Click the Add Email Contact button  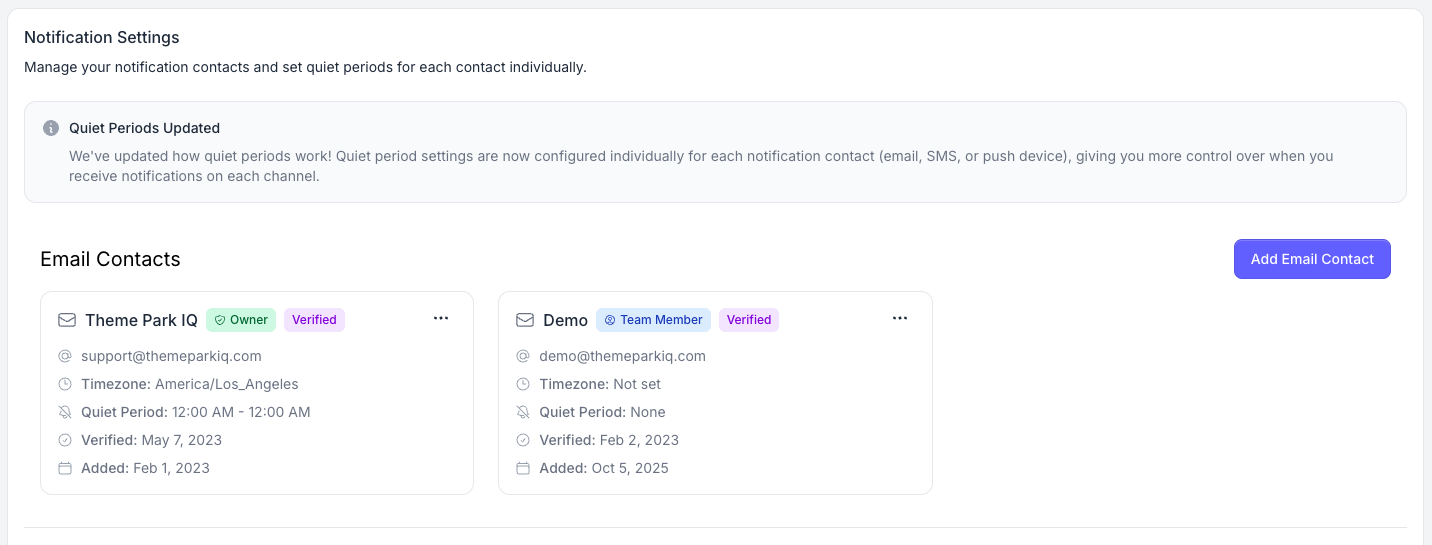pyautogui.click(x=1312, y=259)
